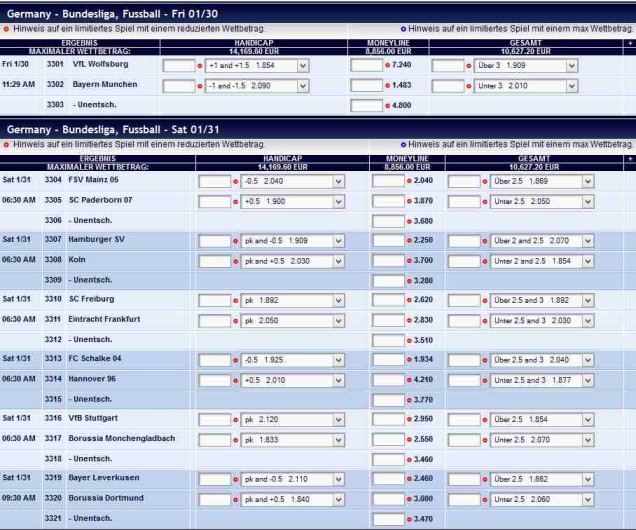
Task: Click Dortmund total stake input field
Action: (464, 500)
